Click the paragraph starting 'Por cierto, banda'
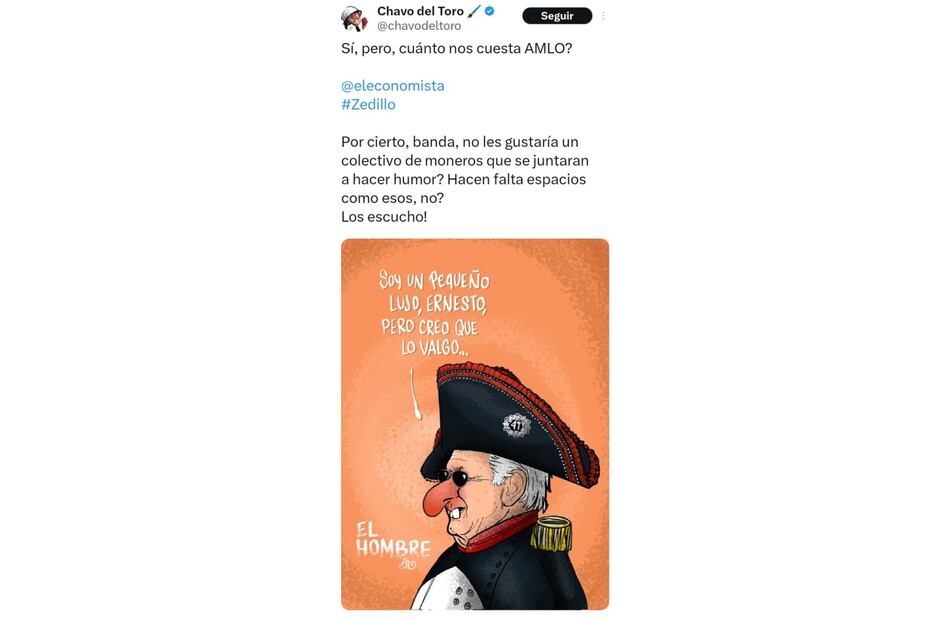The width and height of the screenshot is (932, 620). click(x=465, y=170)
